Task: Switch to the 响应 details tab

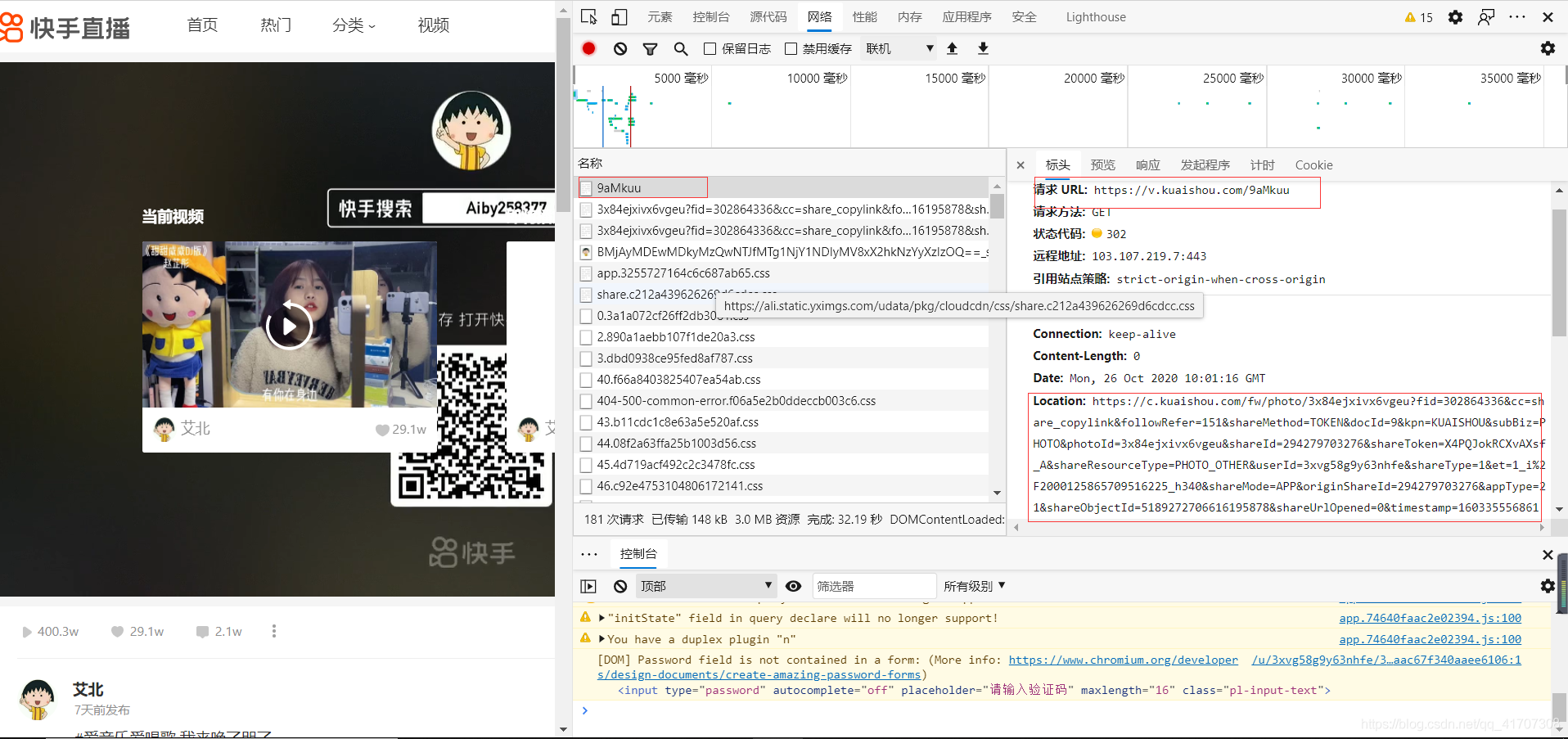Action: click(x=1148, y=165)
